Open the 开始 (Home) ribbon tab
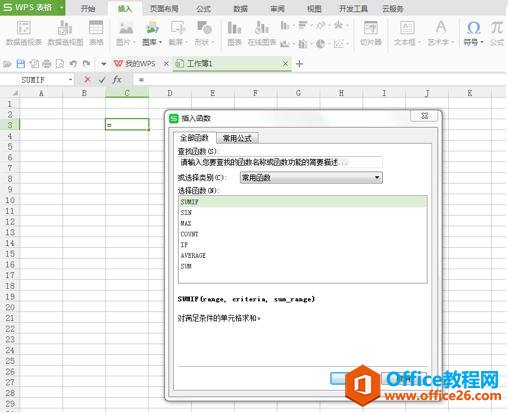 click(88, 9)
